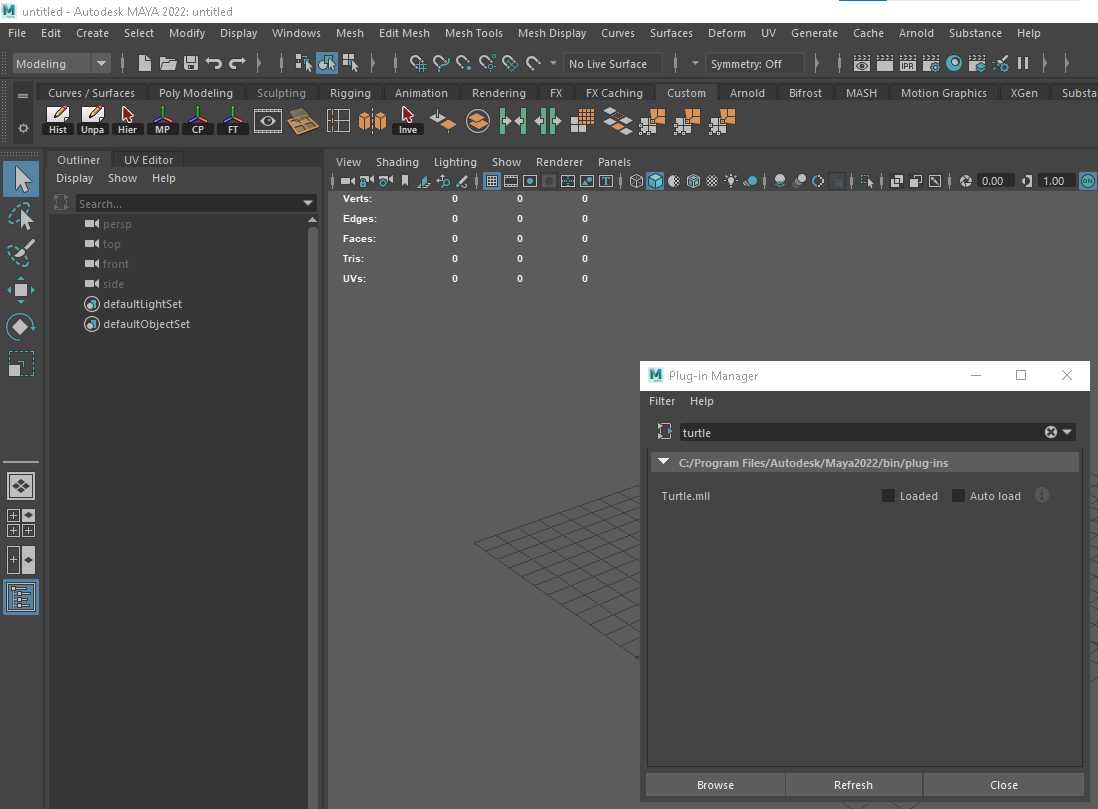Click the Browse button in Plug-in Manager
The height and width of the screenshot is (809, 1098).
[x=714, y=784]
